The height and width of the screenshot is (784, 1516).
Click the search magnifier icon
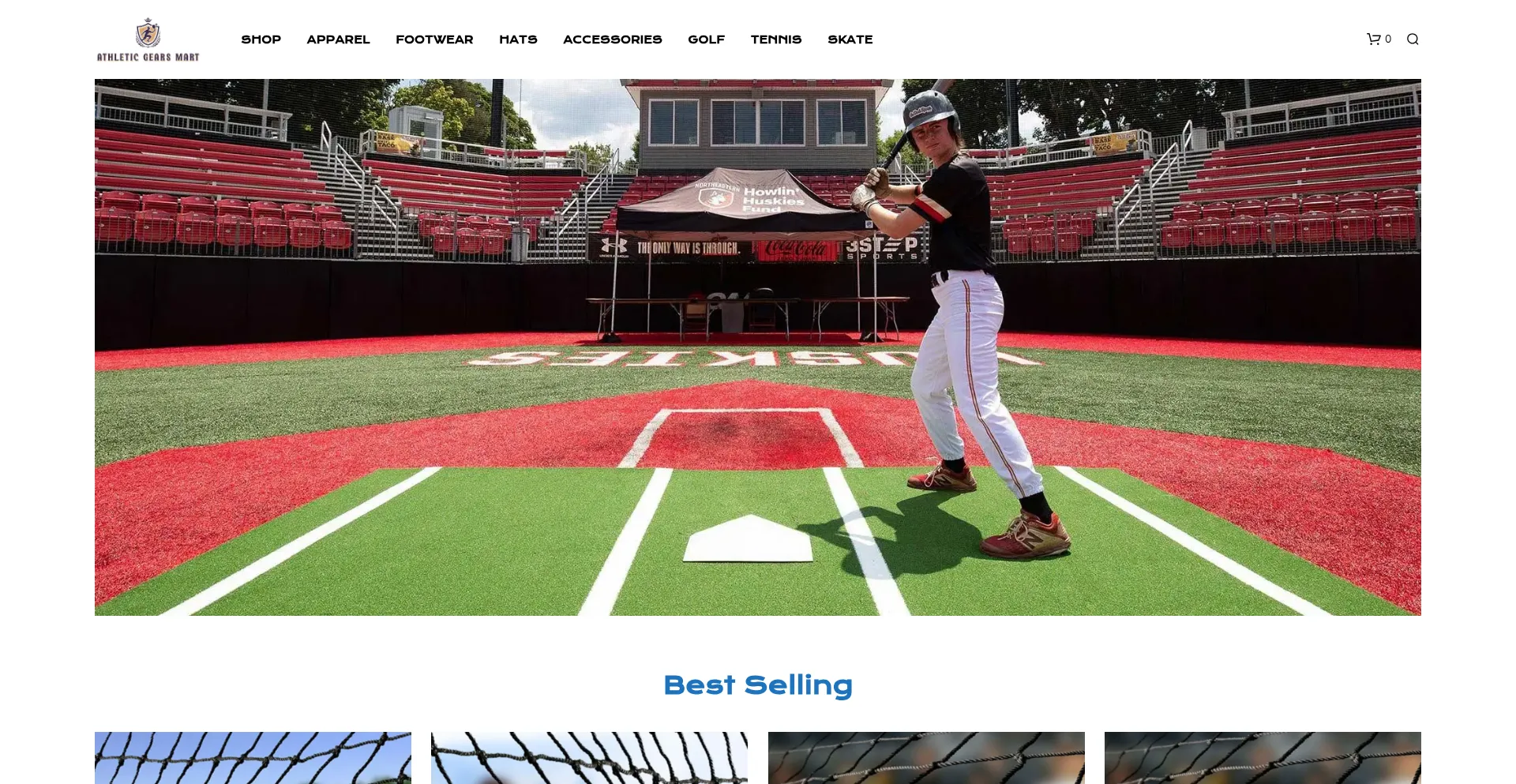1413,39
